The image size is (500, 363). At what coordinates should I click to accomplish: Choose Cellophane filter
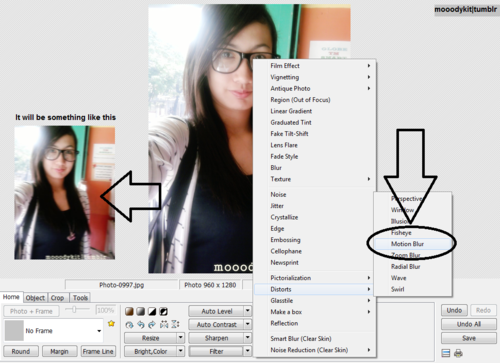(x=314, y=251)
